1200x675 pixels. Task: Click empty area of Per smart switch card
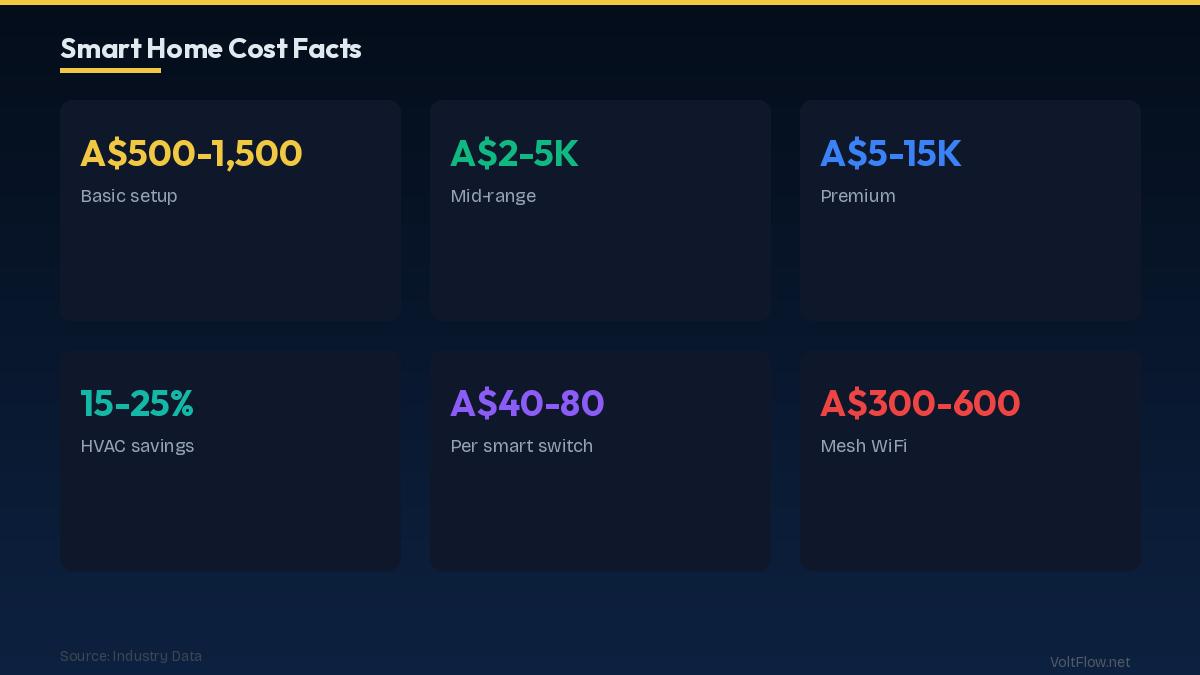click(600, 515)
